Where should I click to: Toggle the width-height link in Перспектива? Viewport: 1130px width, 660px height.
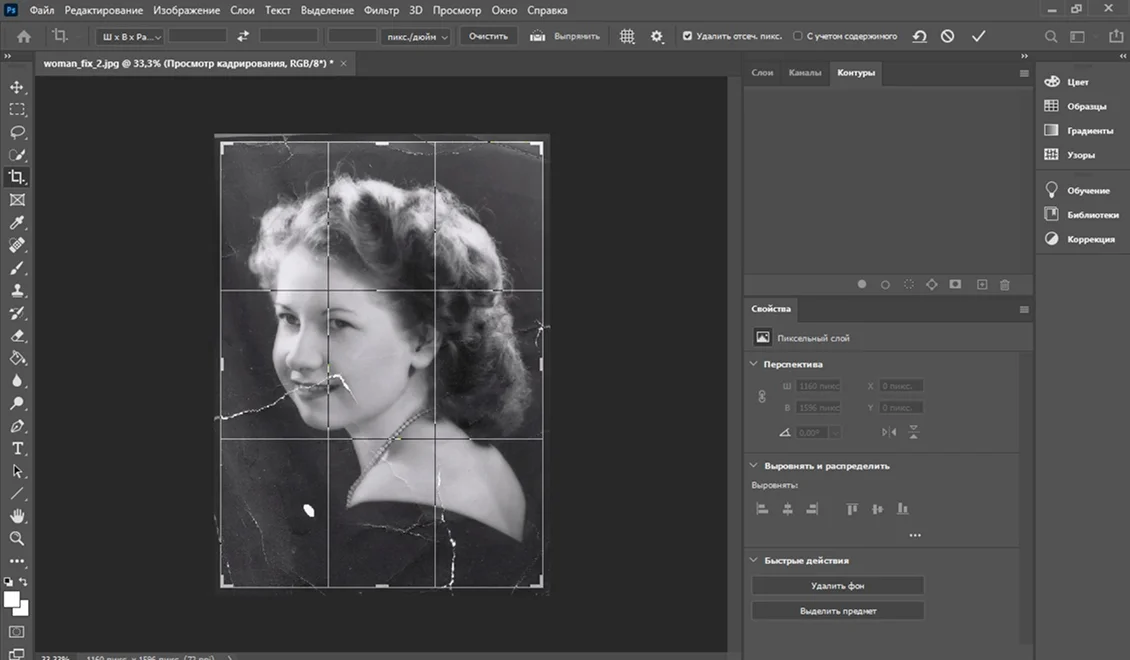click(x=761, y=396)
